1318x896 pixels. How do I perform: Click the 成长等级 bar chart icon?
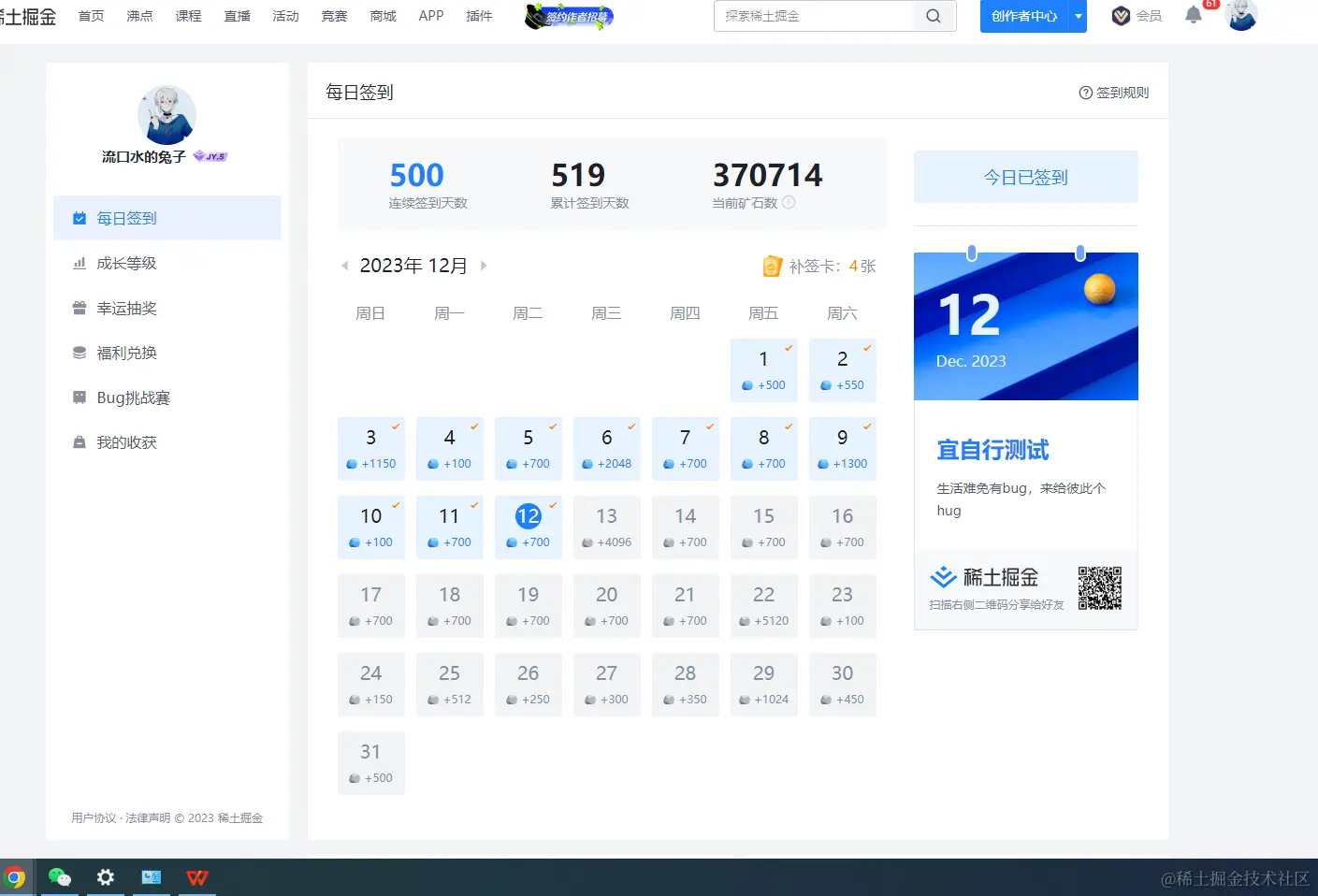pyautogui.click(x=80, y=263)
